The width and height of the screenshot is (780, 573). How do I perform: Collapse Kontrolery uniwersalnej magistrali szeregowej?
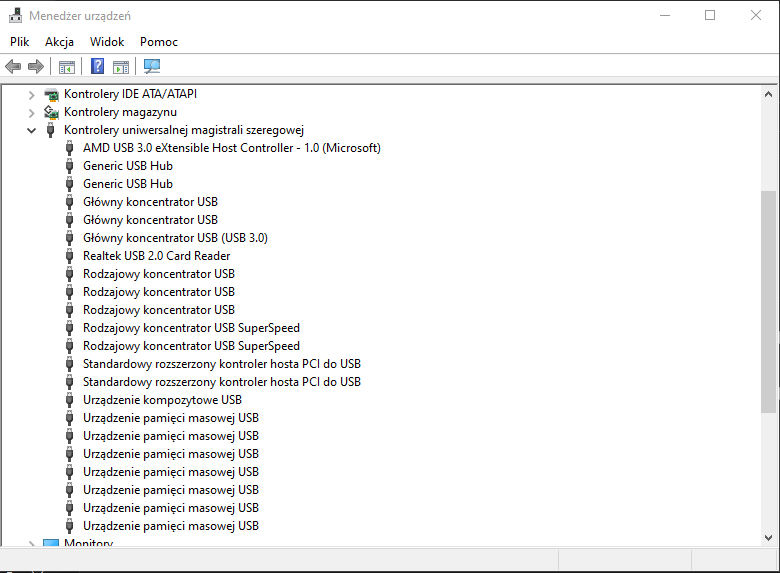pos(31,131)
